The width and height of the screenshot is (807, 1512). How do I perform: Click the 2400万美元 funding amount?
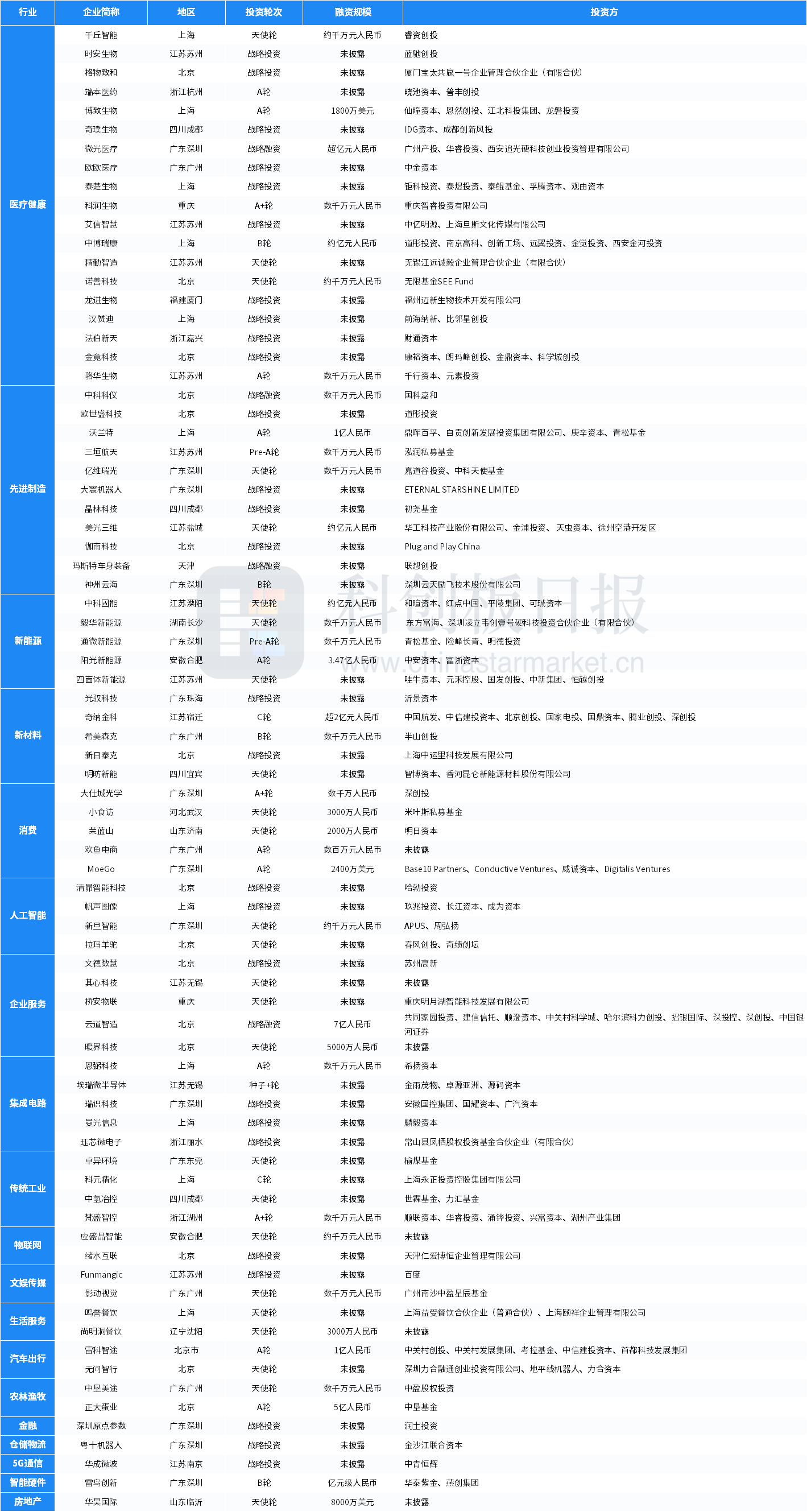pos(352,869)
